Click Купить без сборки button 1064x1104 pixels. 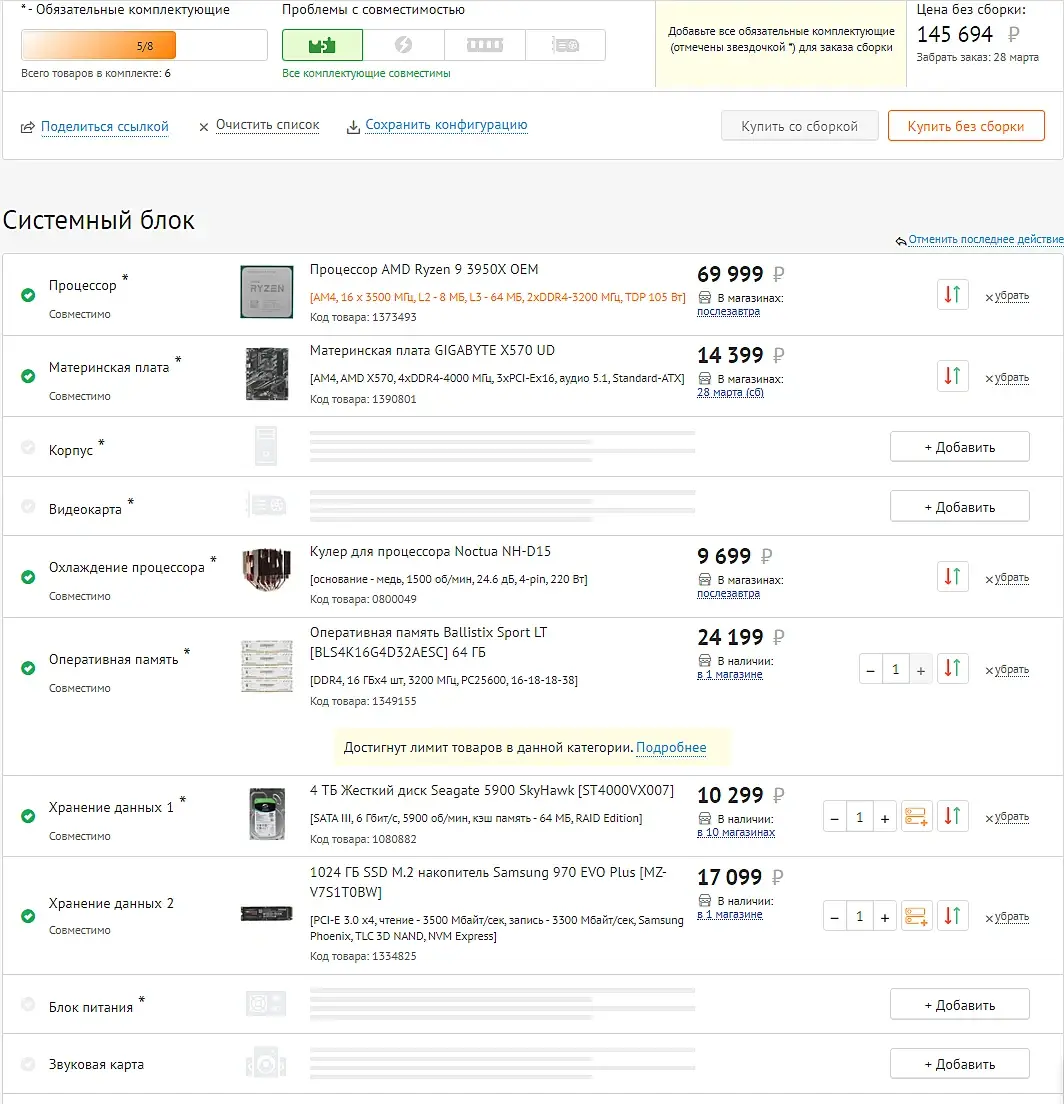[965, 126]
